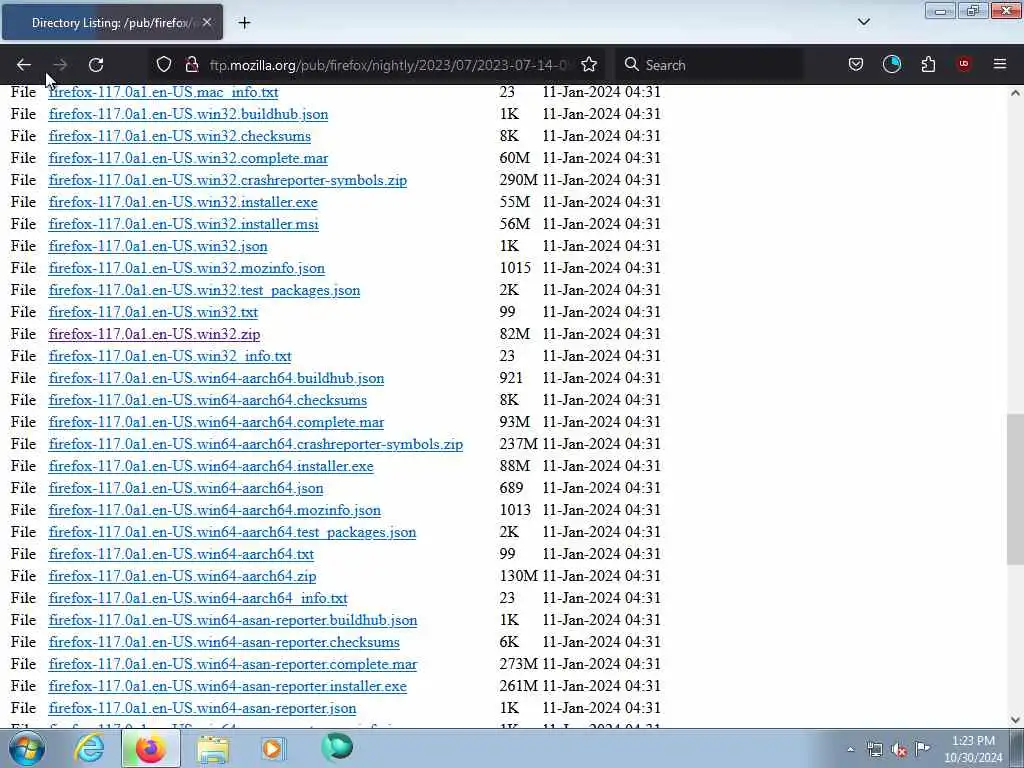Open the win64-aarch64.txt link

point(181,554)
